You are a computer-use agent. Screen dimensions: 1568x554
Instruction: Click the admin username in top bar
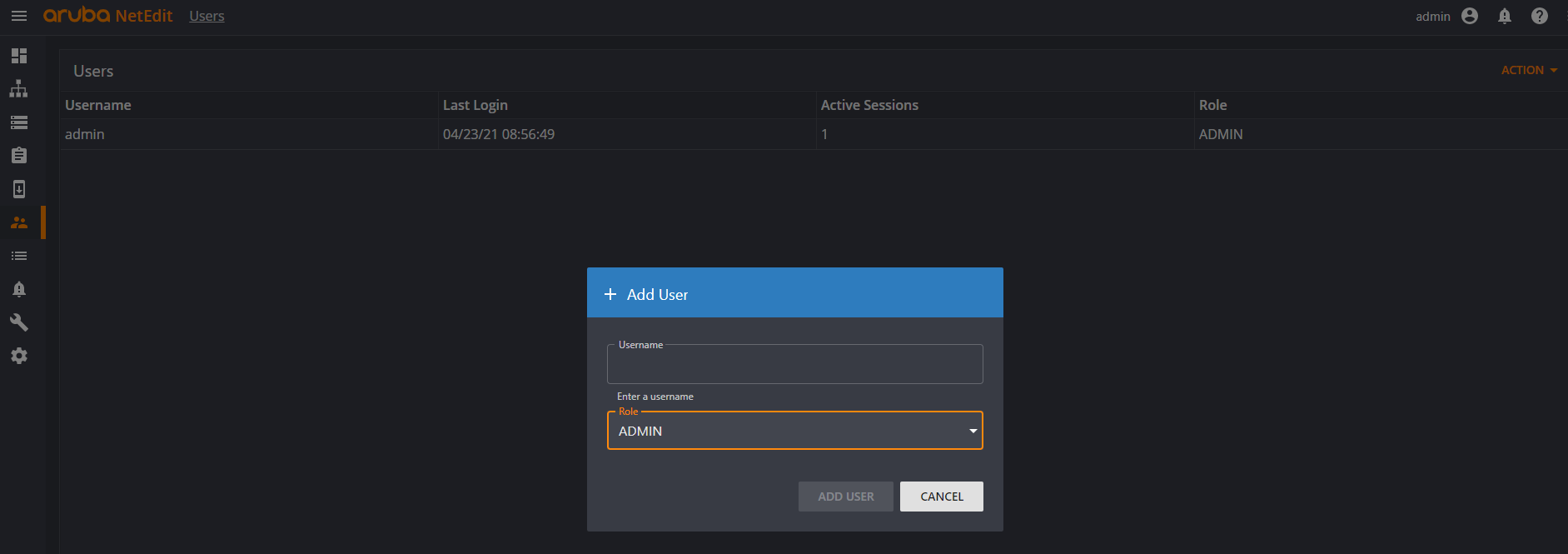point(1432,17)
